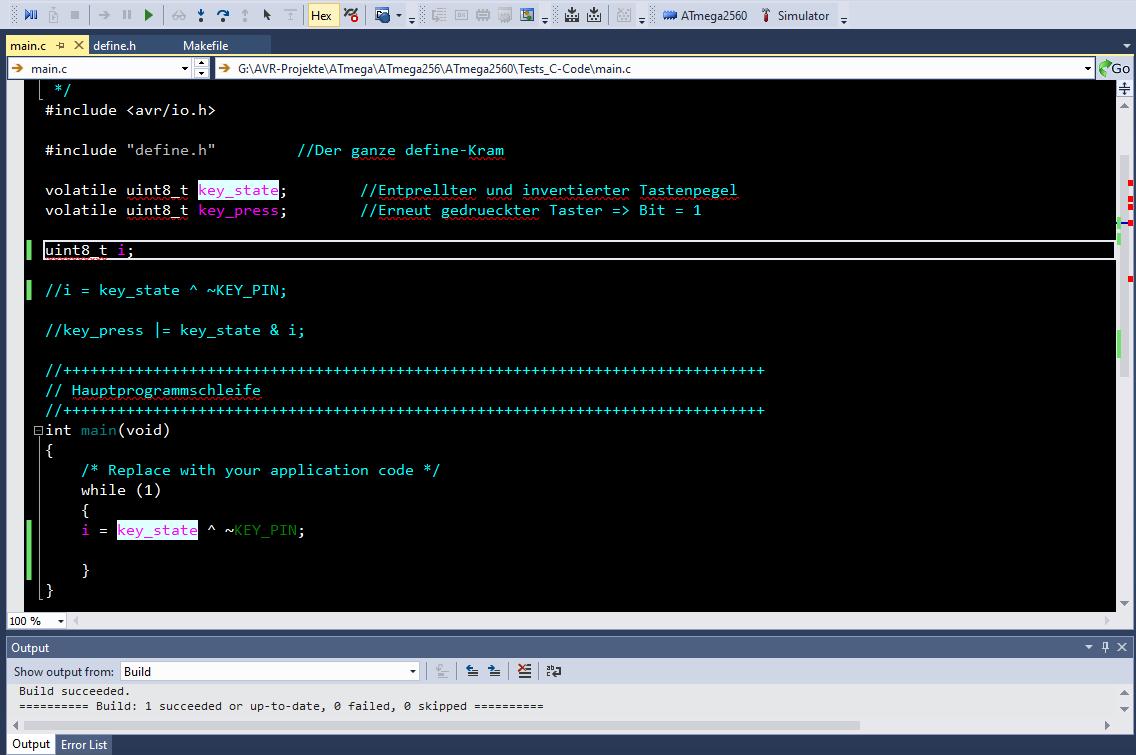Go to previous message in Output
The height and width of the screenshot is (755, 1136).
[x=472, y=672]
